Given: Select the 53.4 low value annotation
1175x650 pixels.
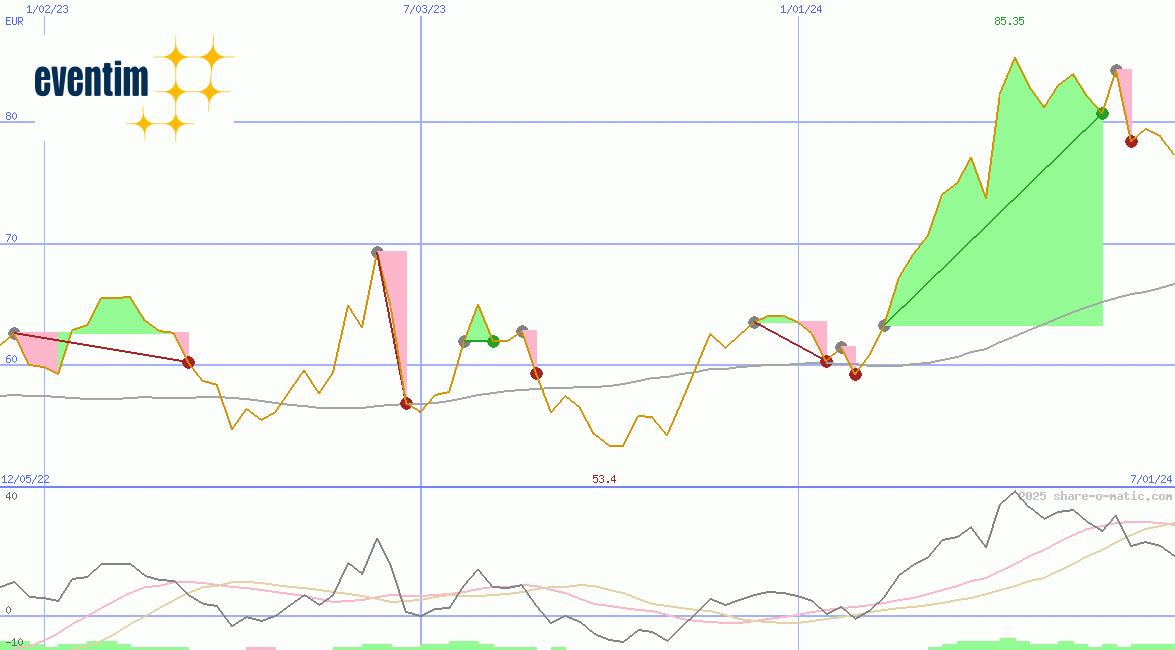Looking at the screenshot, I should (602, 478).
